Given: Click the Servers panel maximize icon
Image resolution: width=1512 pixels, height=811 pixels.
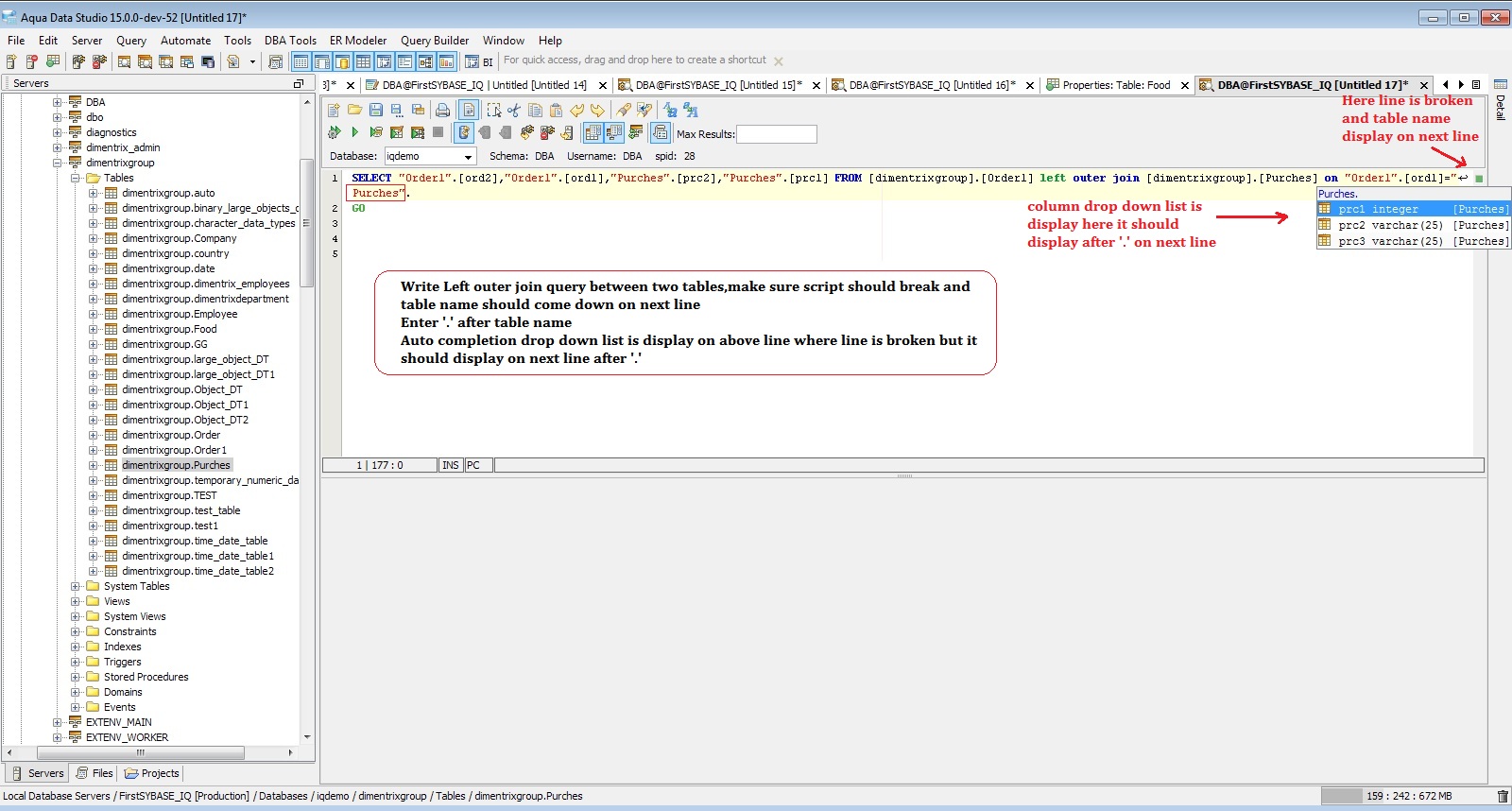Looking at the screenshot, I should pos(299,84).
